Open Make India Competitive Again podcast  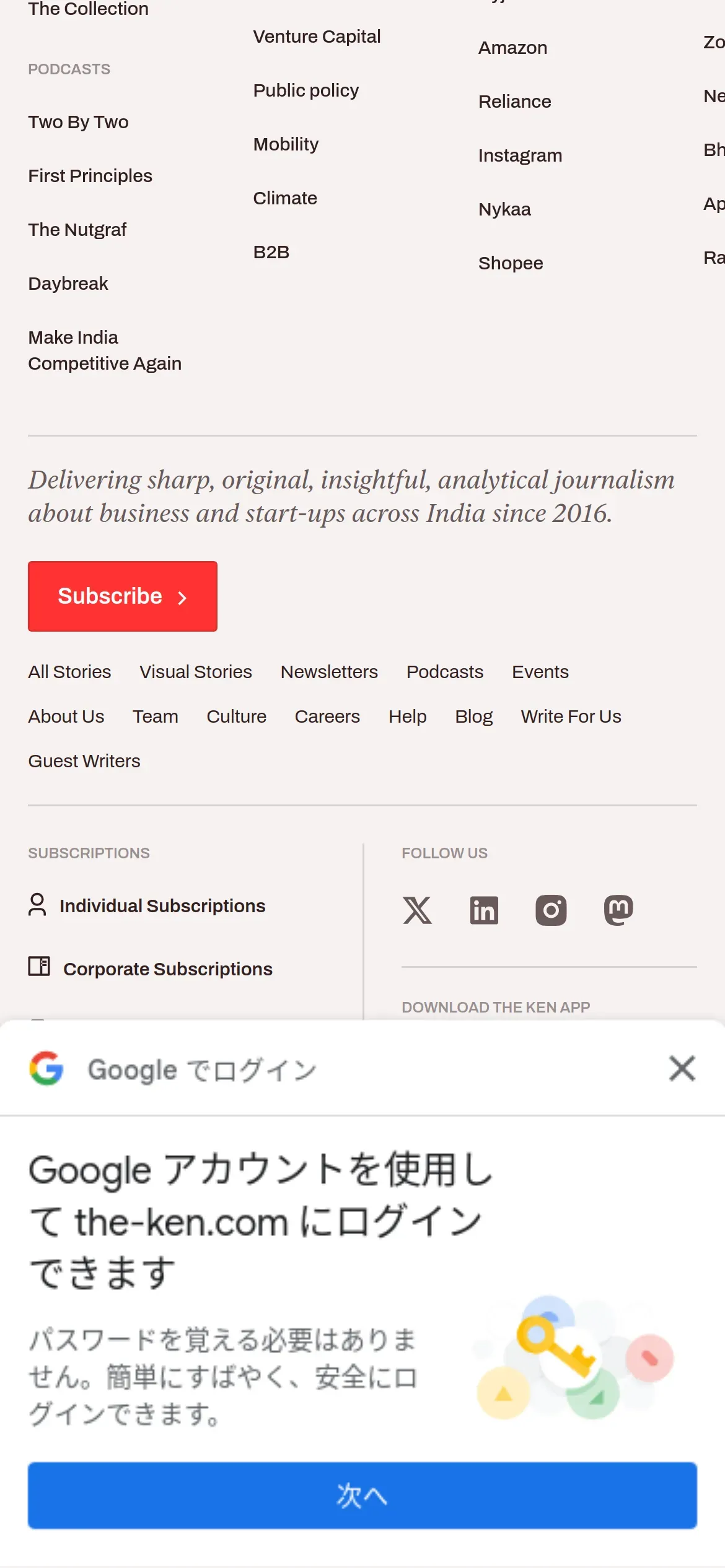[x=105, y=351]
